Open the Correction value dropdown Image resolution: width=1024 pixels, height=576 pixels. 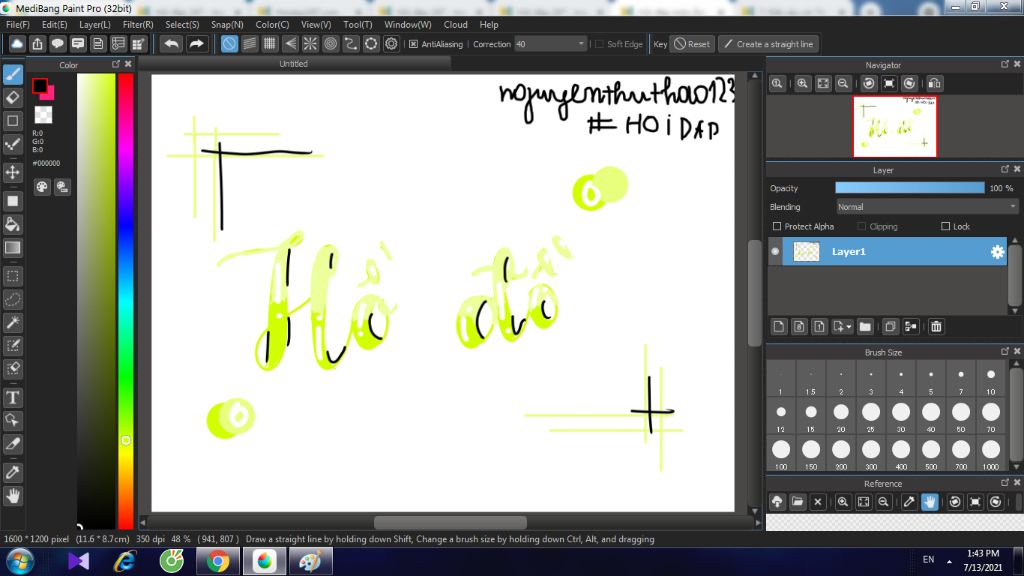551,44
